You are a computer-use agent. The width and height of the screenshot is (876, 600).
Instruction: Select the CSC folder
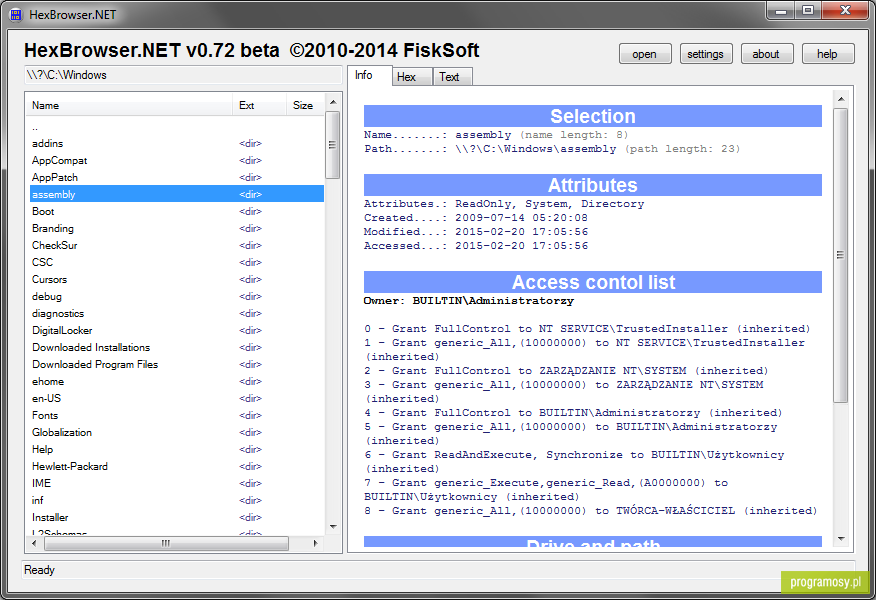[177, 263]
